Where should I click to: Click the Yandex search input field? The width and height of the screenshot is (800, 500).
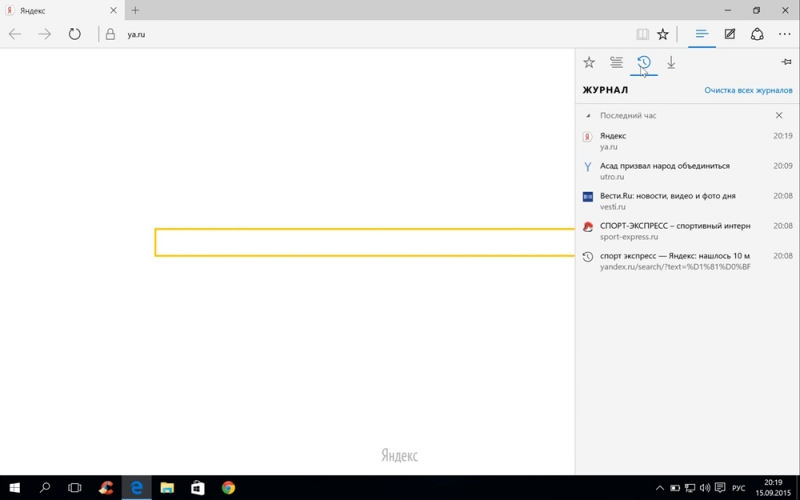pyautogui.click(x=365, y=242)
